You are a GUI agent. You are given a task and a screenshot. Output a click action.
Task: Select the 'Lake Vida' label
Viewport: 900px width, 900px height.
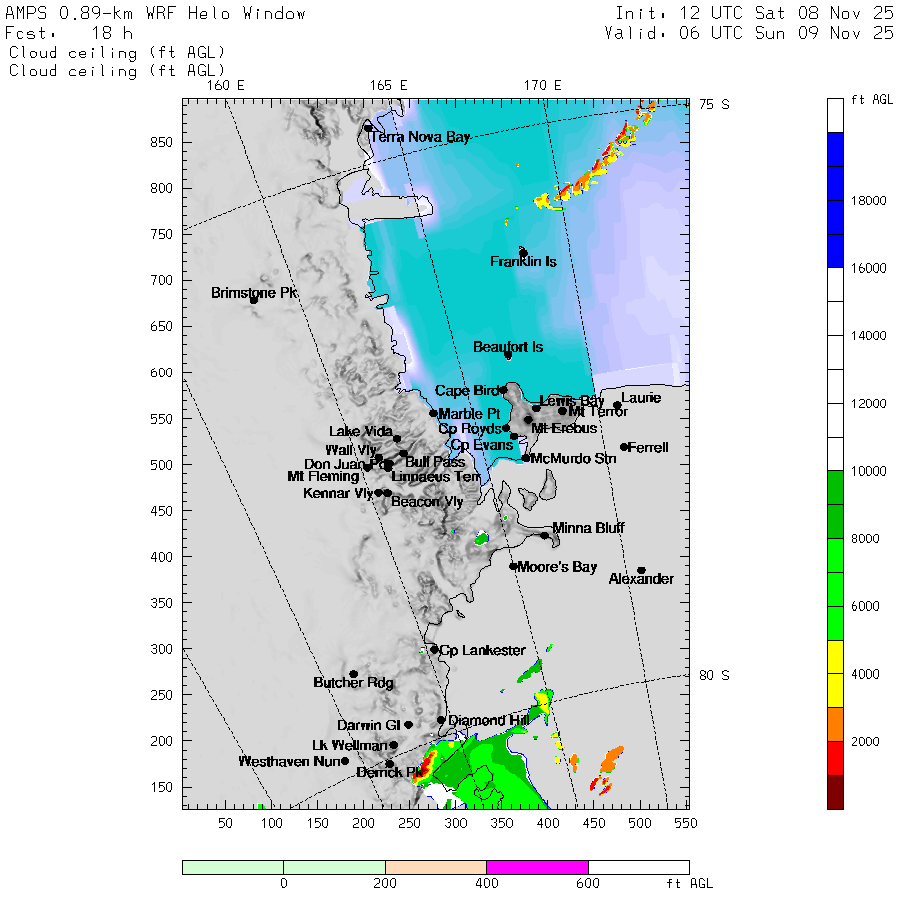360,431
